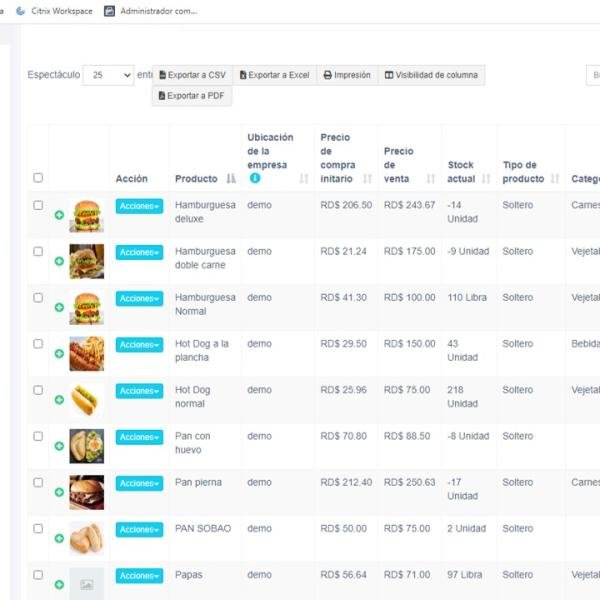The height and width of the screenshot is (600, 600).
Task: Select 'RD$ 56.64' purchase price for Papas
Action: [x=343, y=575]
